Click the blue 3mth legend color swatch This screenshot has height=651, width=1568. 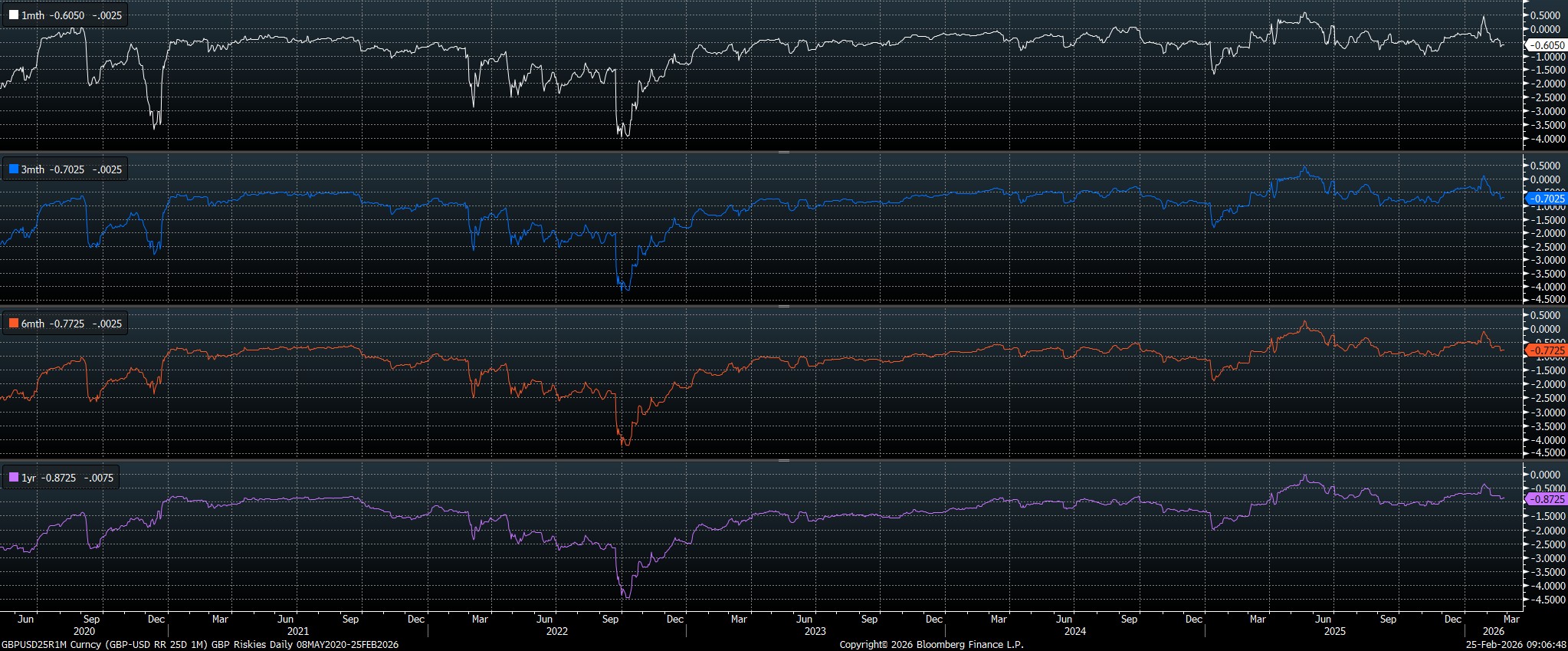click(14, 169)
